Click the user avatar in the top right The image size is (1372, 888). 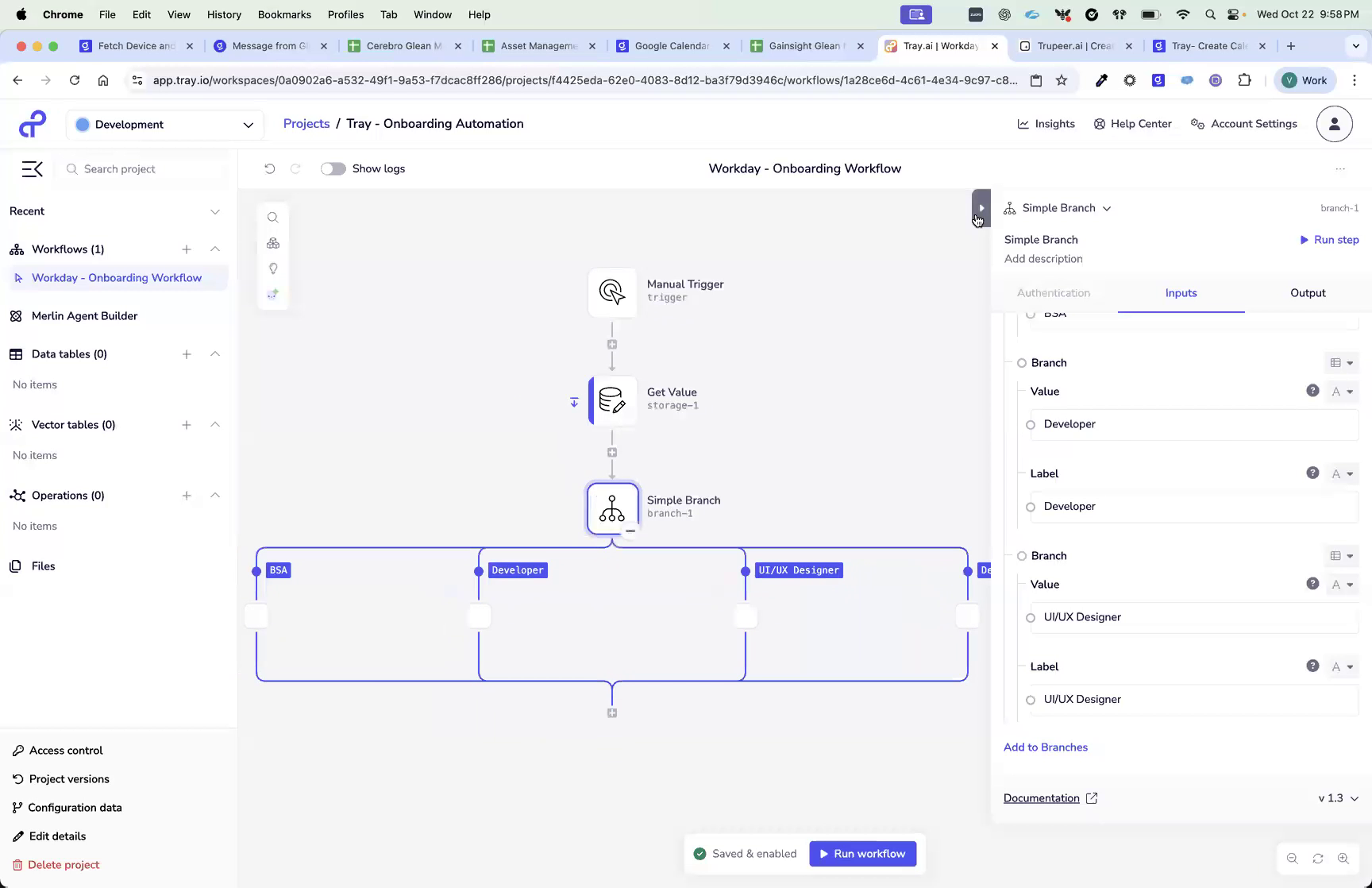coord(1334,124)
